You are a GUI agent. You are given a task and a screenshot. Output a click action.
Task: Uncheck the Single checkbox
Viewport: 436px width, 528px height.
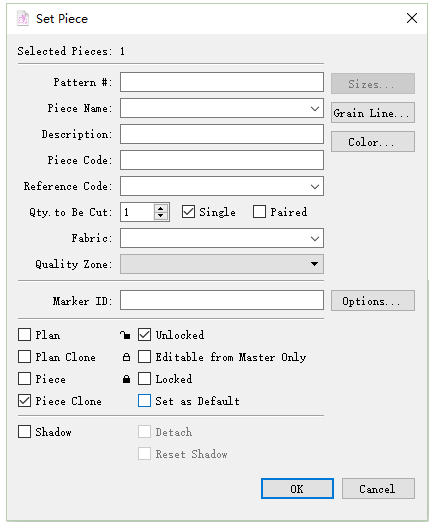(x=188, y=212)
